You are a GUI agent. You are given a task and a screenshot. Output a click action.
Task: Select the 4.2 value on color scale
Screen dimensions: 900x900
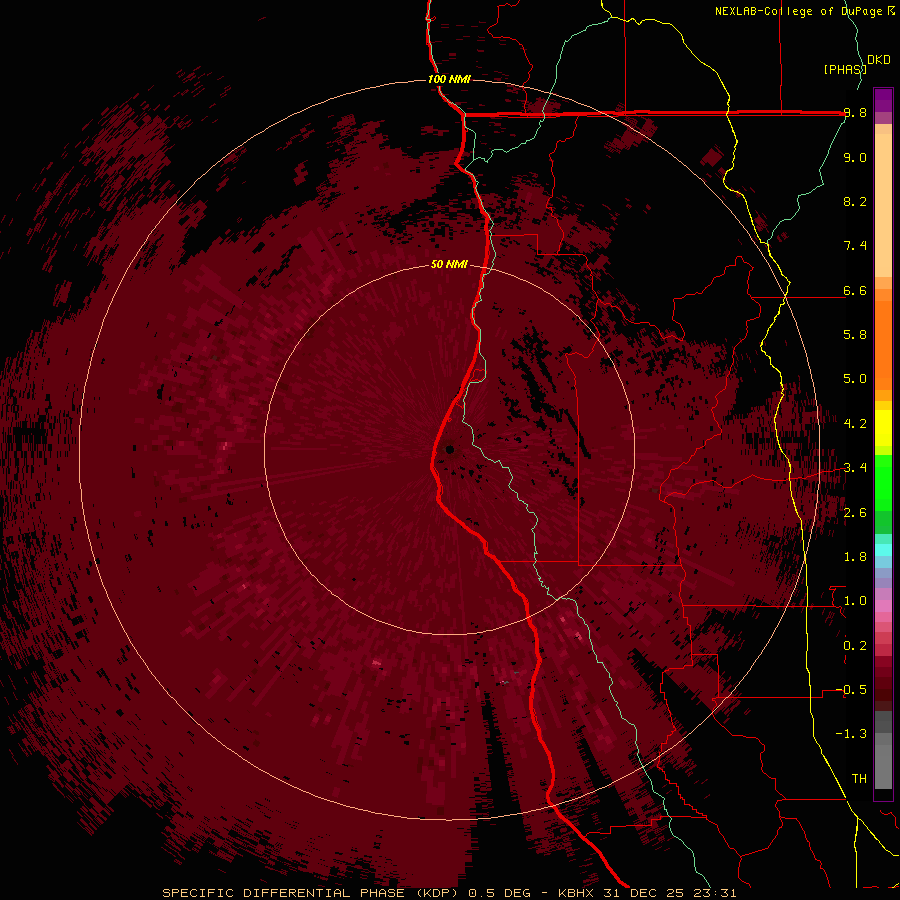point(855,424)
